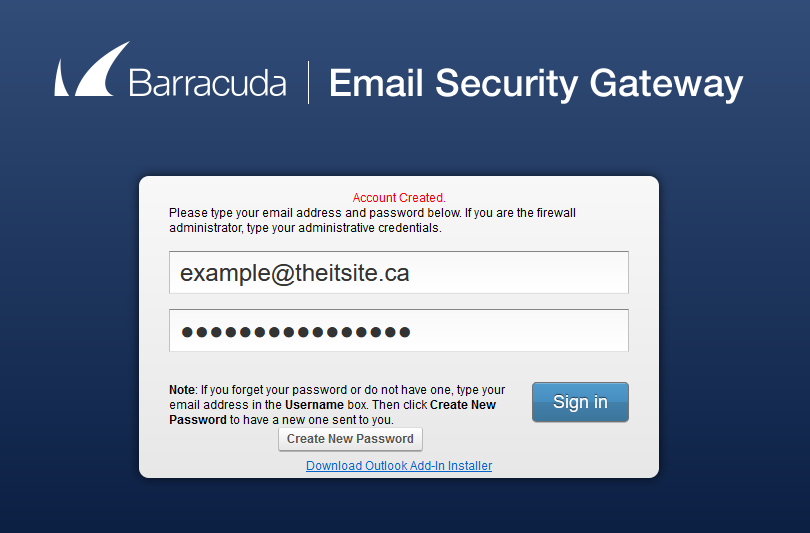This screenshot has width=810, height=533.
Task: Click the Create New Password button
Action: (350, 439)
